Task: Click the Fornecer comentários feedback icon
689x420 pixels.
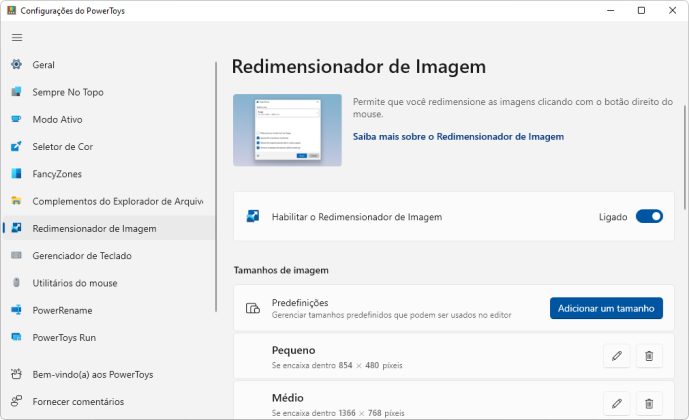Action: click(16, 401)
